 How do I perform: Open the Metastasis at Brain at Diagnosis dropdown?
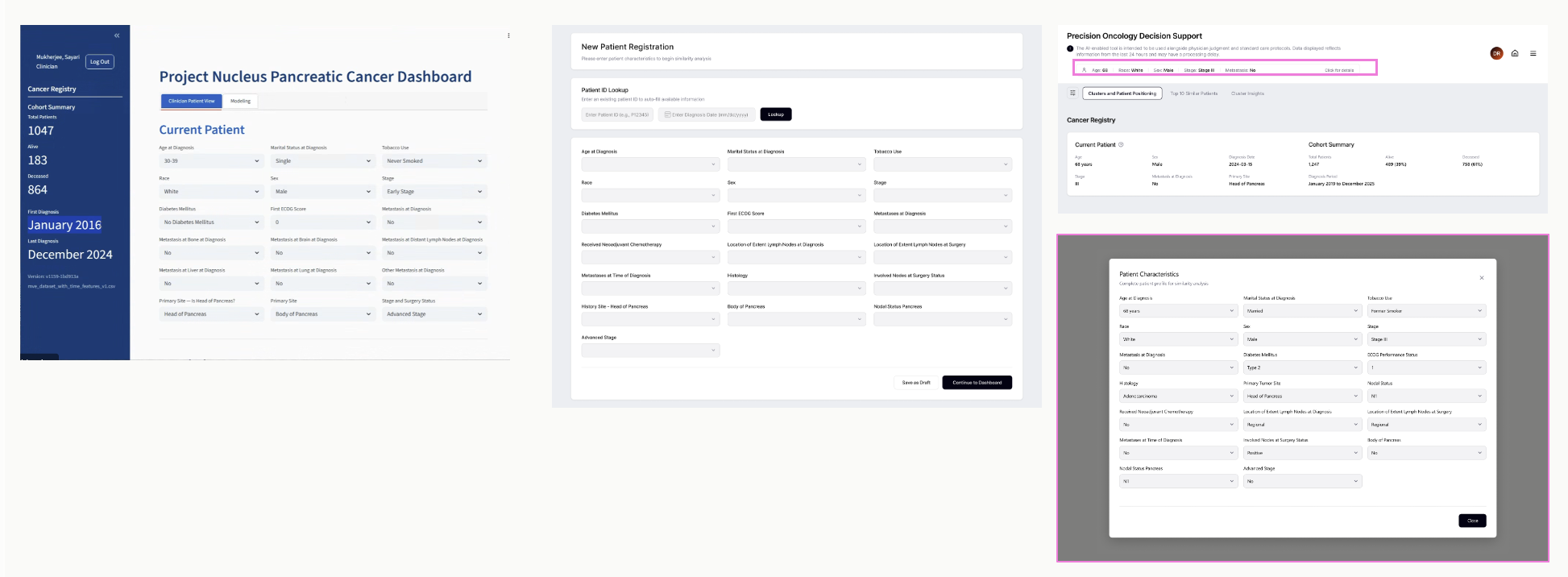tap(322, 253)
